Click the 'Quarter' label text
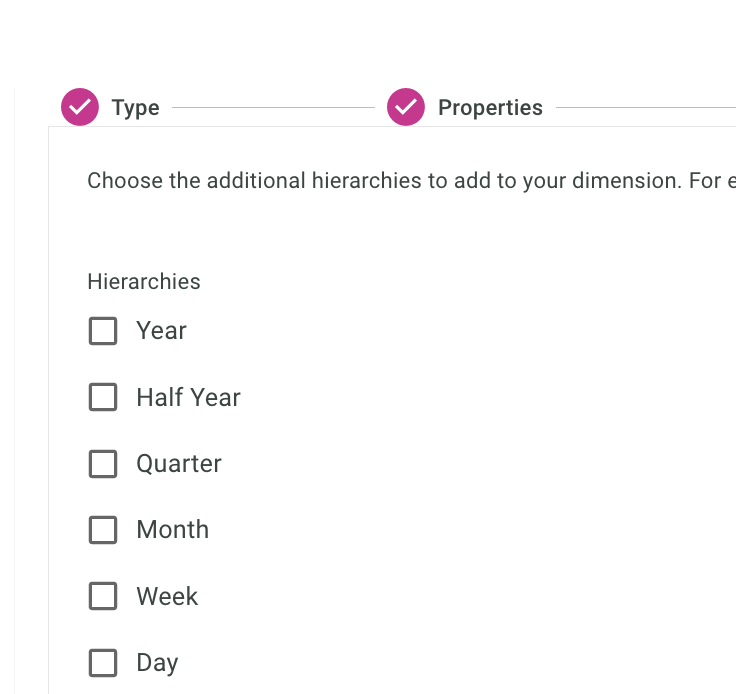Image resolution: width=736 pixels, height=694 pixels. pos(179,464)
